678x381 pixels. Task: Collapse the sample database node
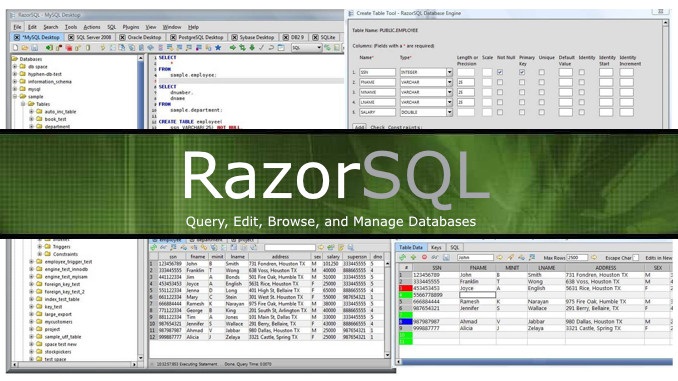15,96
